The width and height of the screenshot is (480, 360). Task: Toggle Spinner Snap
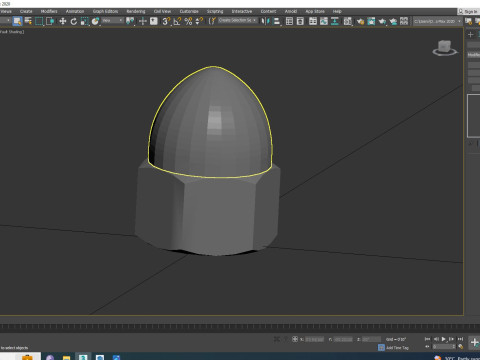click(199, 21)
